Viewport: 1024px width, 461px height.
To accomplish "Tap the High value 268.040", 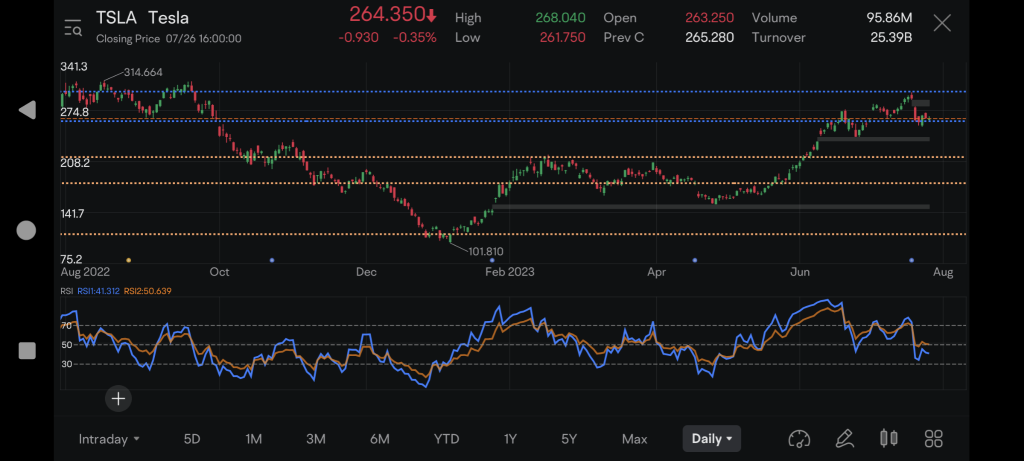I will point(560,18).
